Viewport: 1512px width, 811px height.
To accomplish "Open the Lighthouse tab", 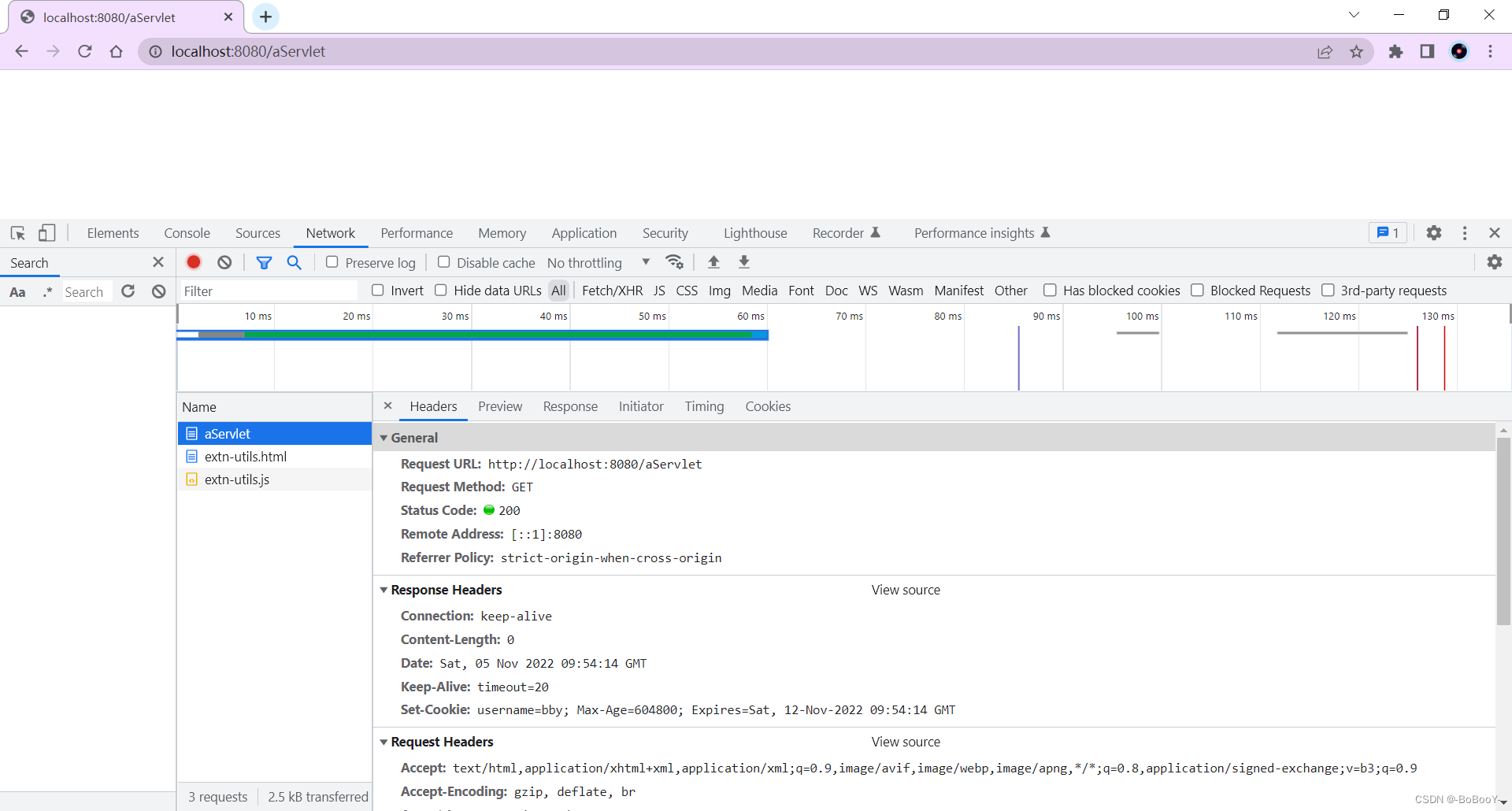I will [x=755, y=233].
